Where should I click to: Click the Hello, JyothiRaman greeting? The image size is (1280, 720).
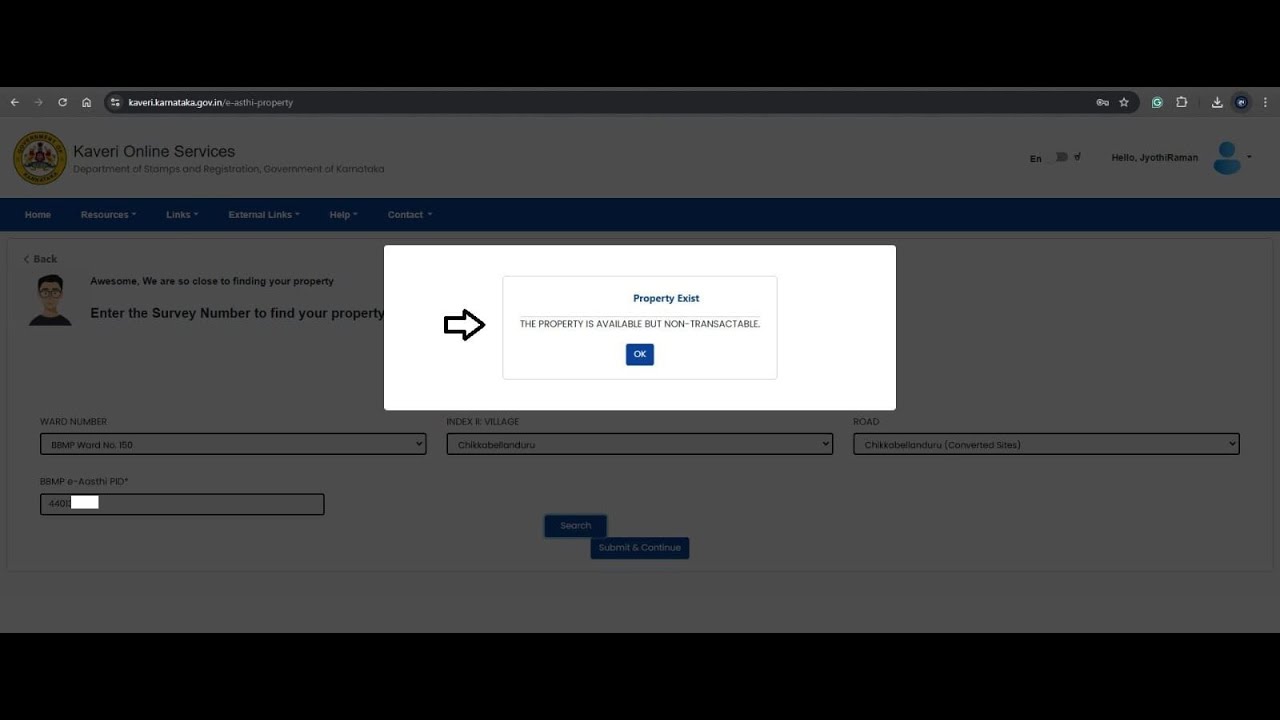tap(1154, 157)
